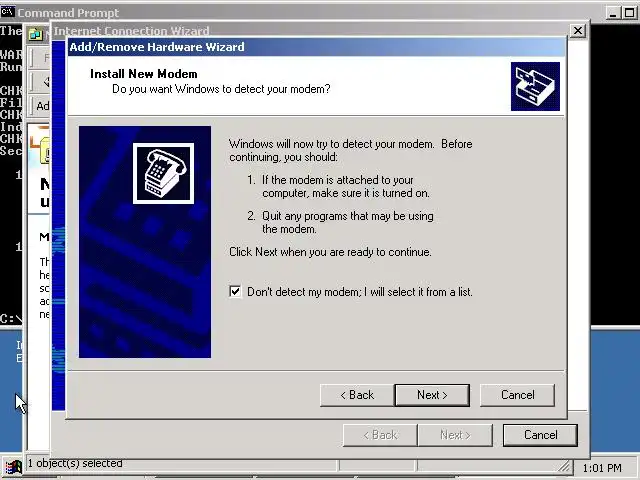The image size is (640, 480).
Task: Cancel the Internet Connection Wizard behind
Action: tap(540, 435)
